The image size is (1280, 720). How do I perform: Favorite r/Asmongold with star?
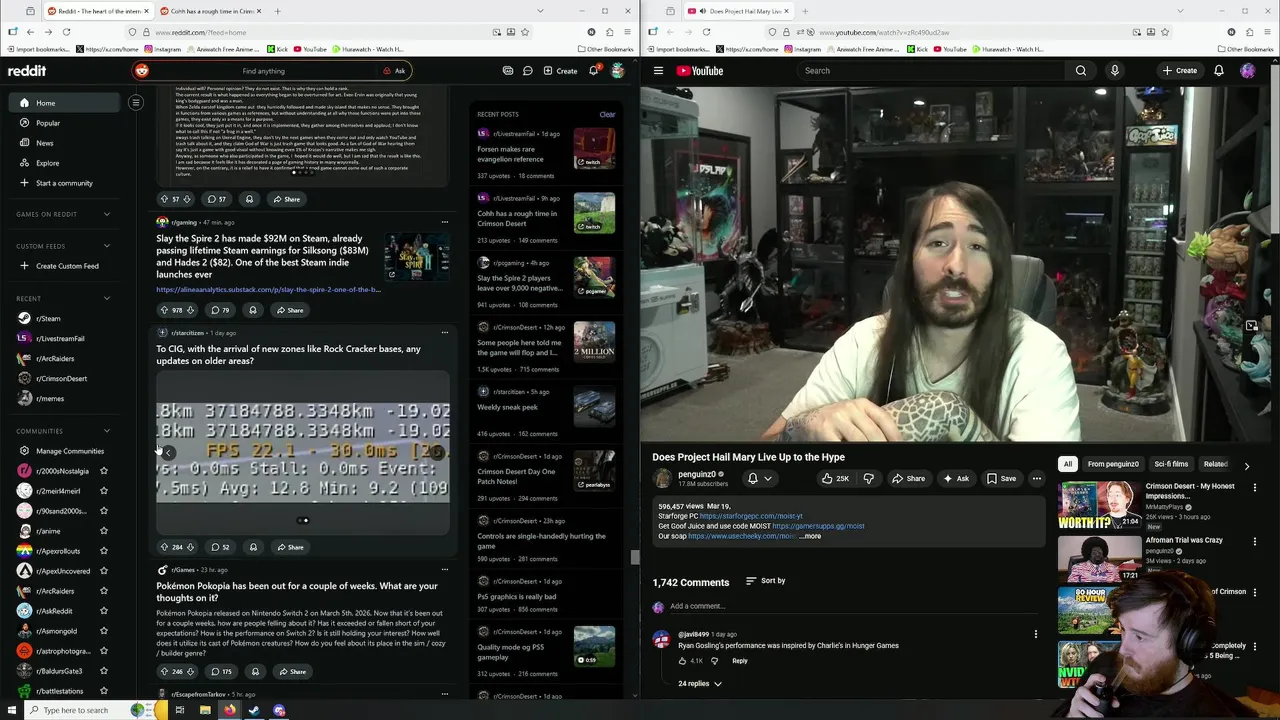103,631
